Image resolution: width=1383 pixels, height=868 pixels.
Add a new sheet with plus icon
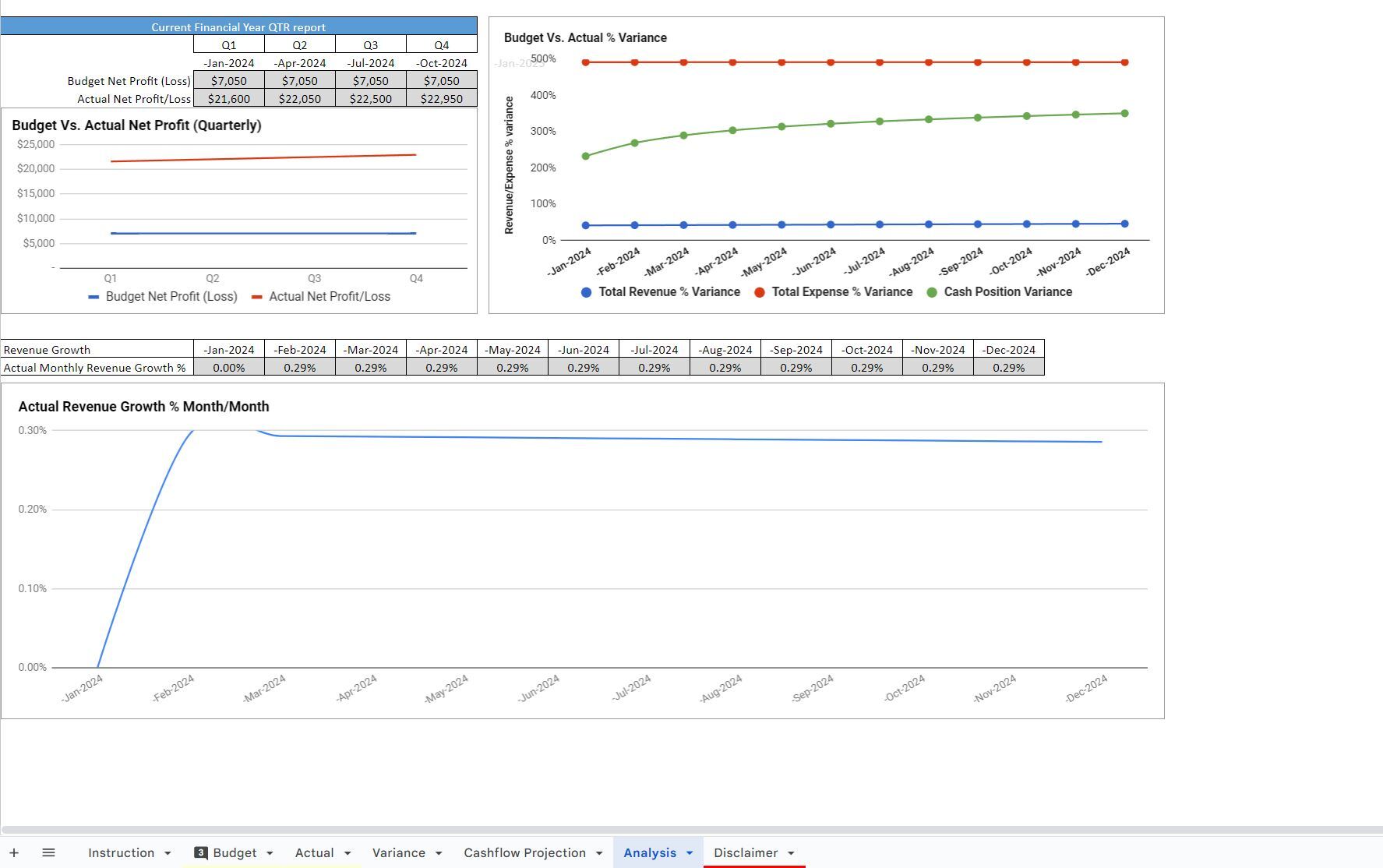click(14, 853)
